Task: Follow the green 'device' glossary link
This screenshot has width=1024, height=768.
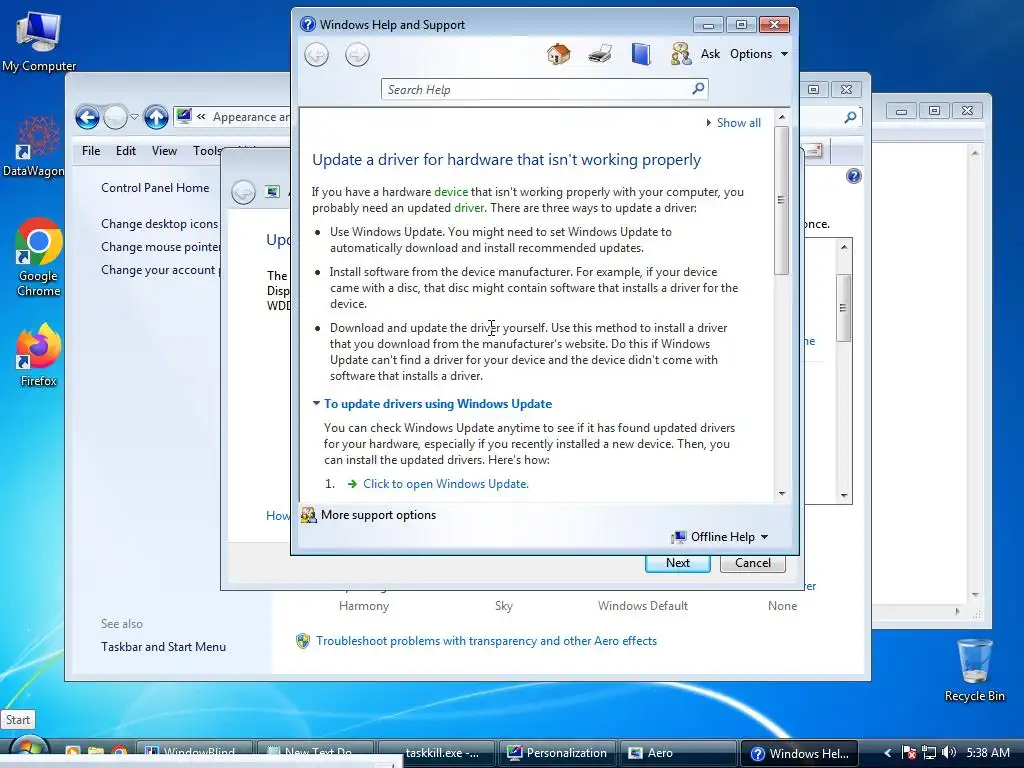Action: coord(451,192)
